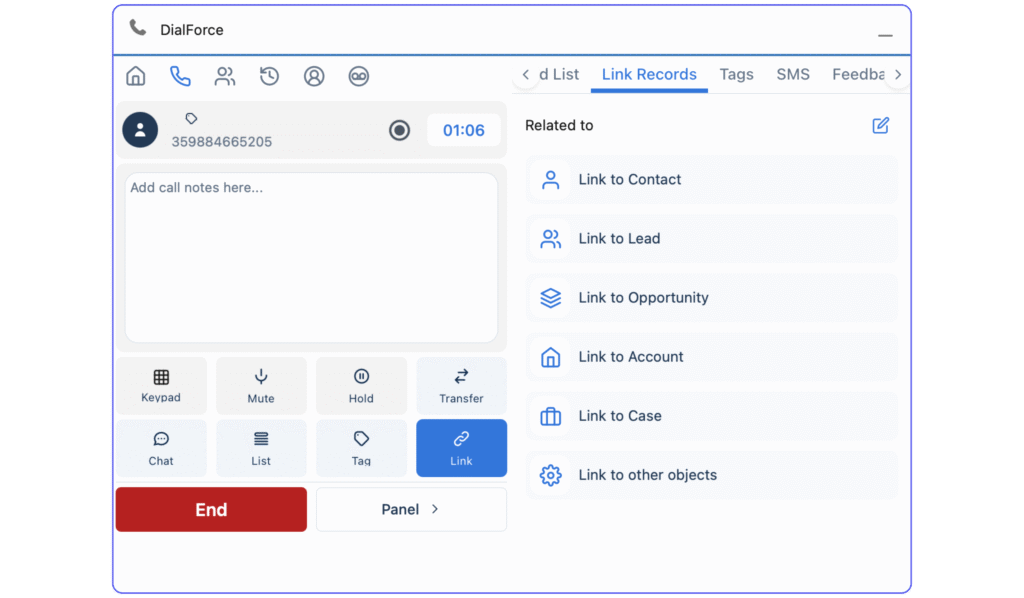Click the caller number 359884665205
Image resolution: width=1024 pixels, height=598 pixels.
(x=221, y=142)
